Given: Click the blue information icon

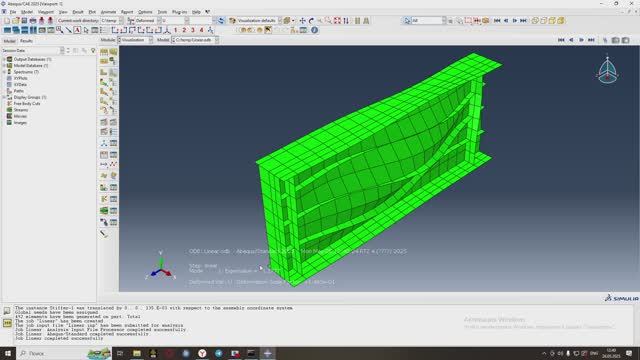Looking at the screenshot, I should coord(314,30).
